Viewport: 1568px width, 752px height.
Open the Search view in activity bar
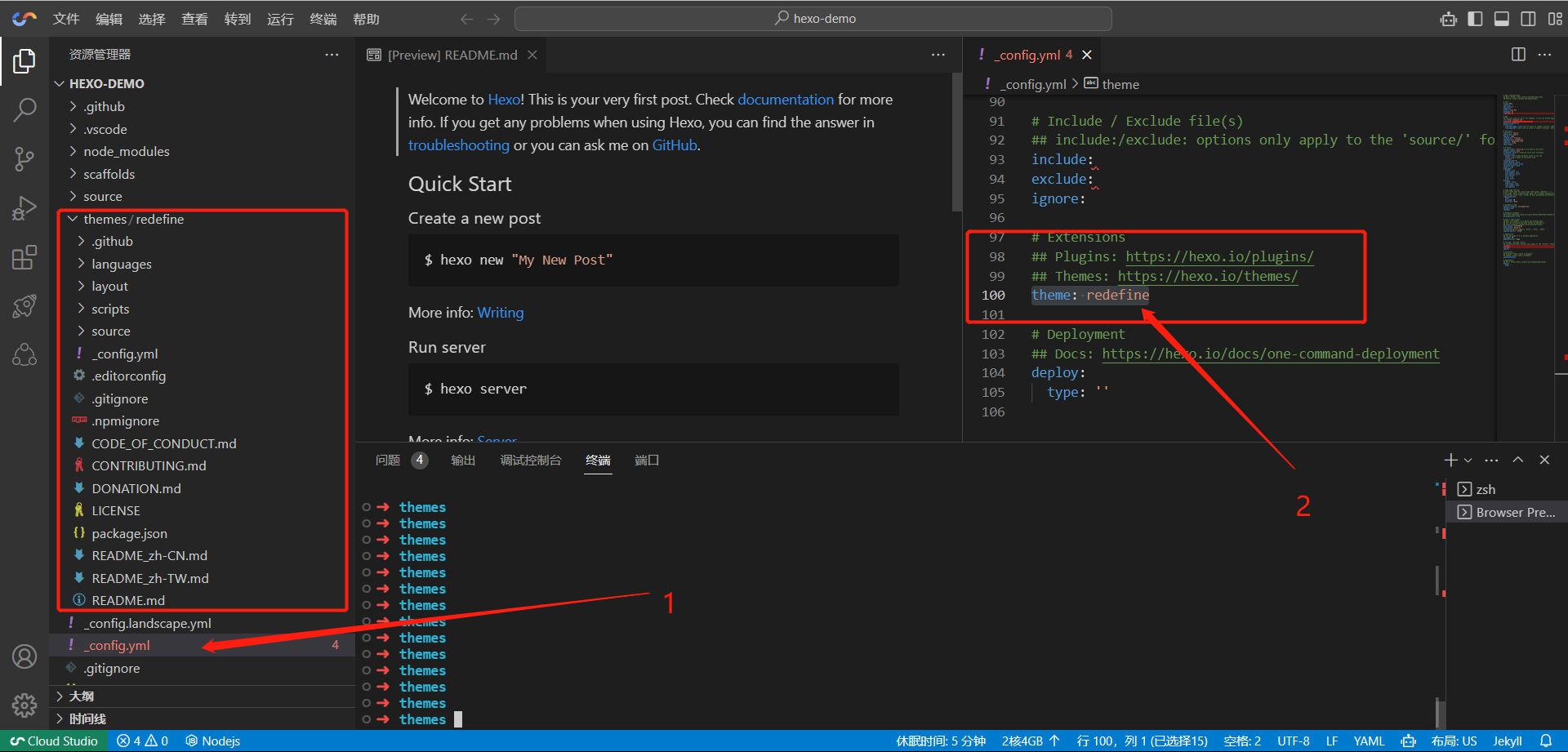pos(24,109)
